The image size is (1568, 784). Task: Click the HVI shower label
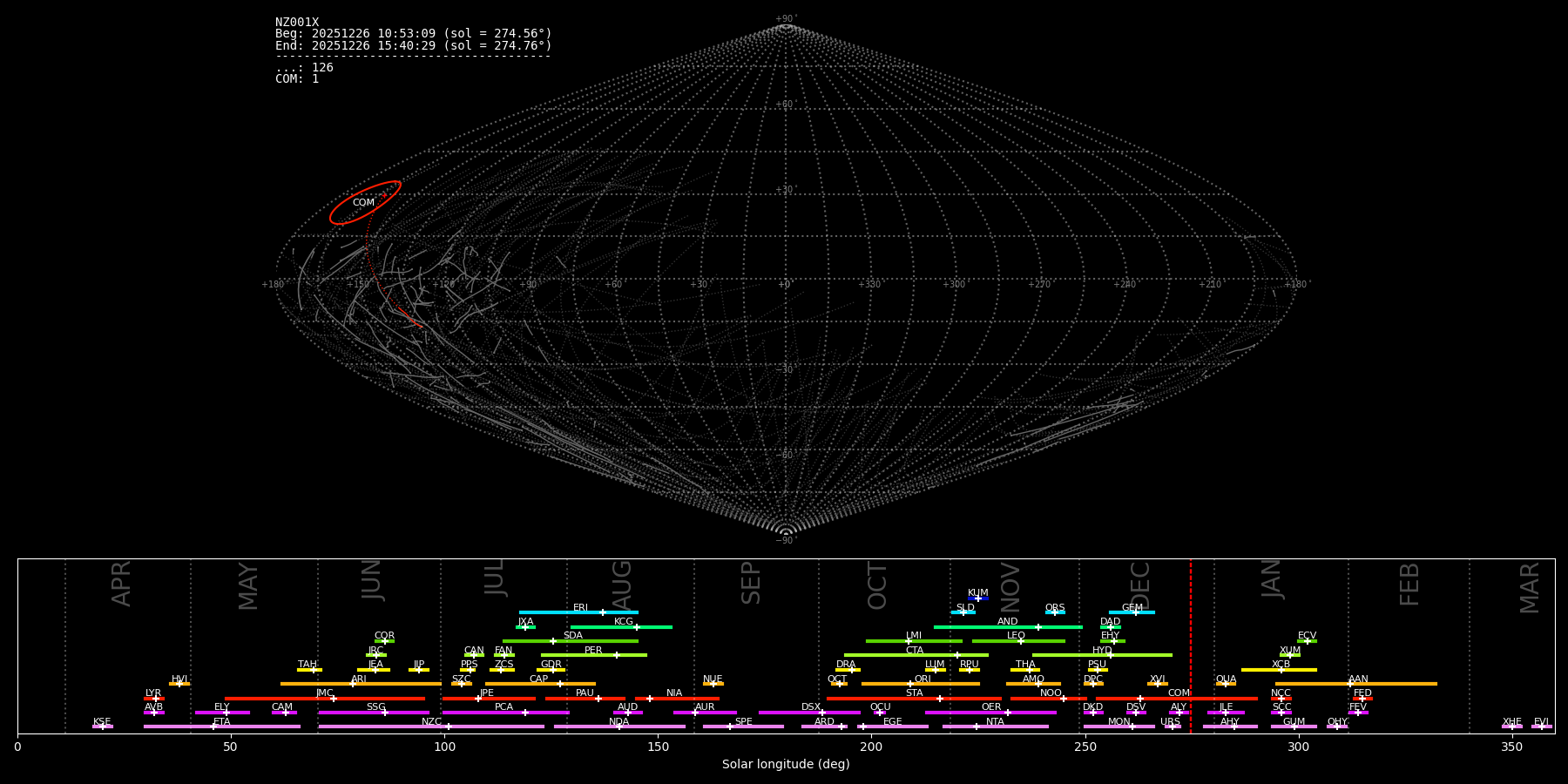point(179,679)
